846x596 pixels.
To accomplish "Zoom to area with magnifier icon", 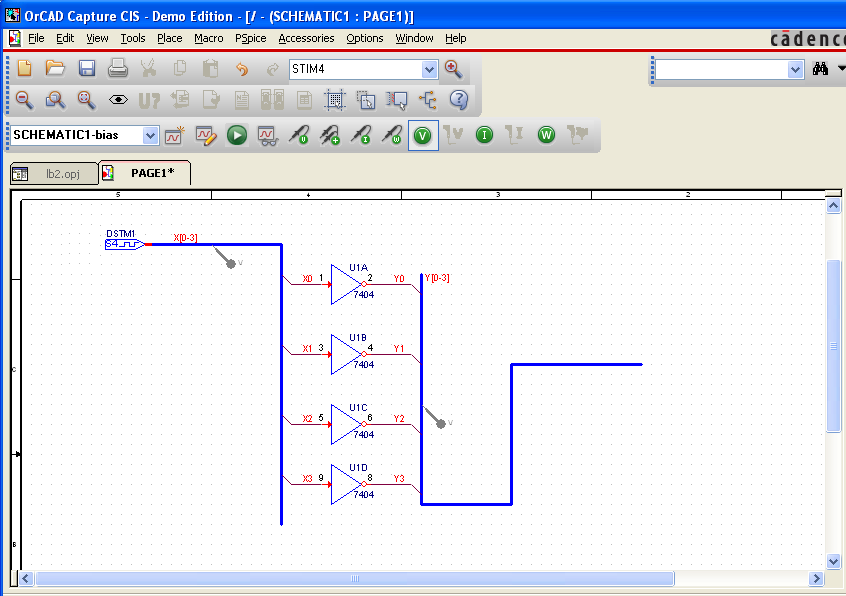I will coord(56,100).
